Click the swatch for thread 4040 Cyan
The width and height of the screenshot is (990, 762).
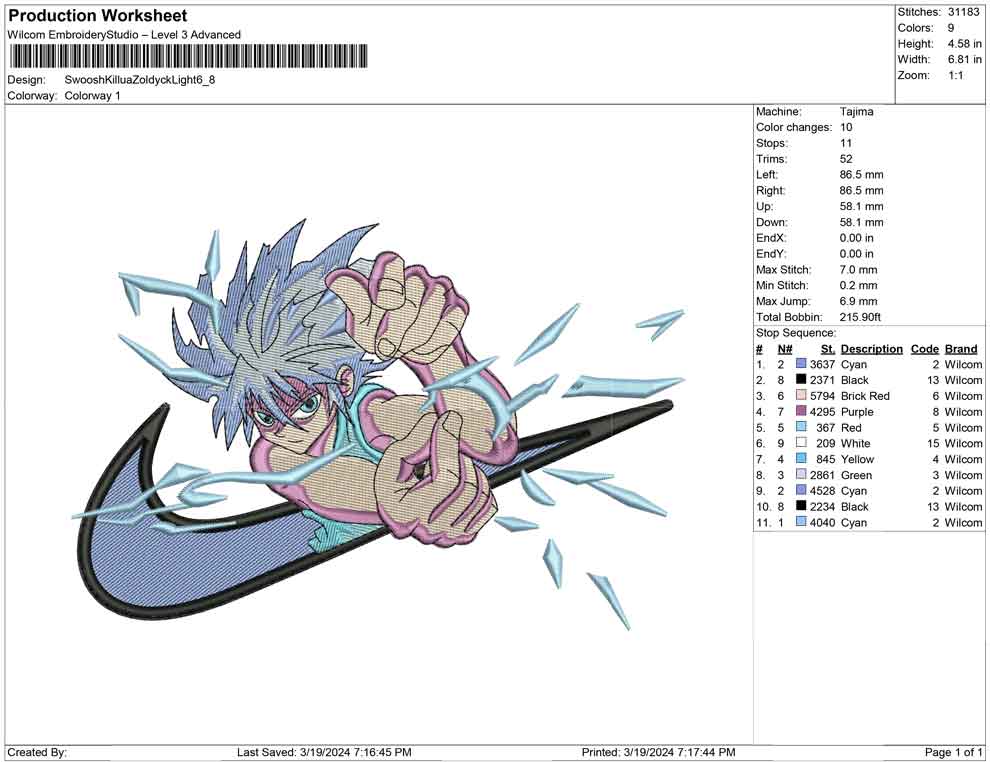pyautogui.click(x=801, y=522)
